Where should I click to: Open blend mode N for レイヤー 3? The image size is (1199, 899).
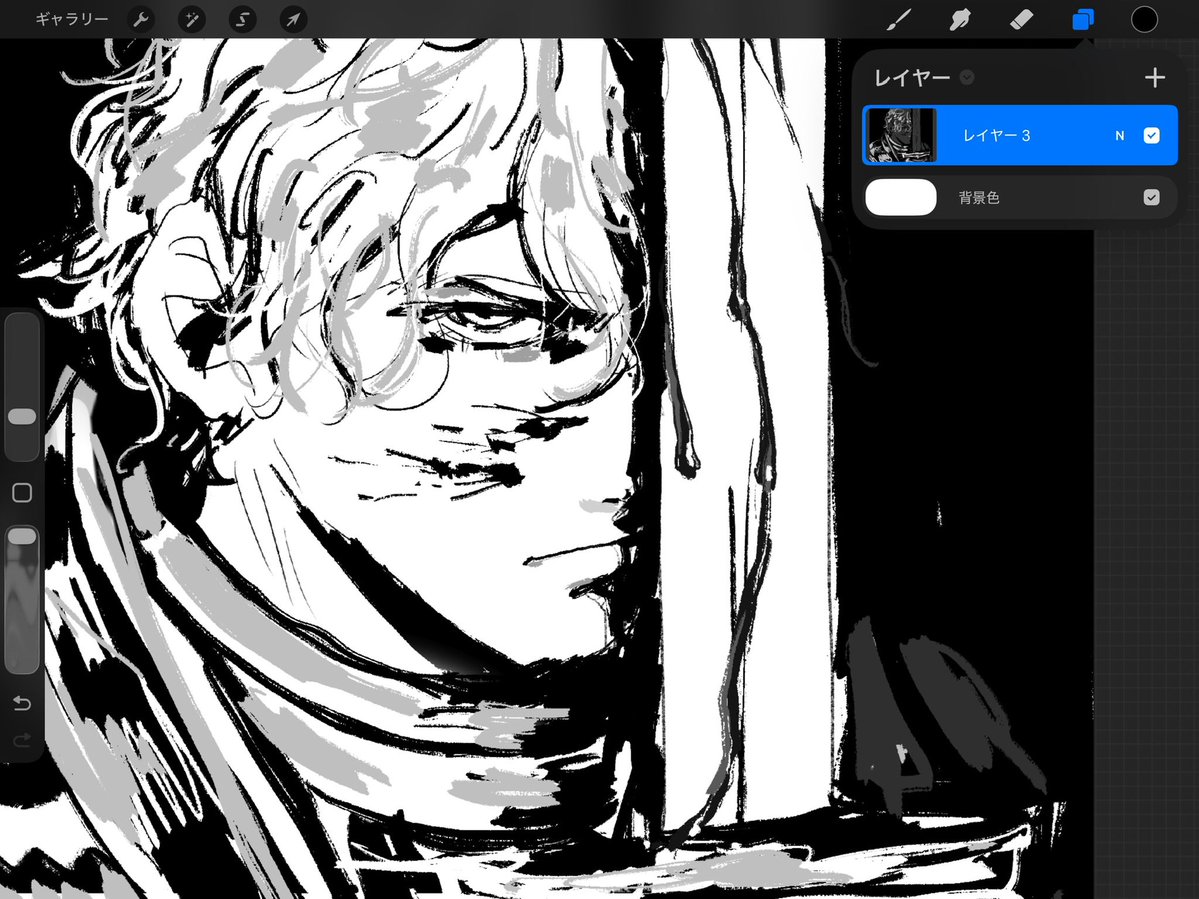pos(1119,135)
